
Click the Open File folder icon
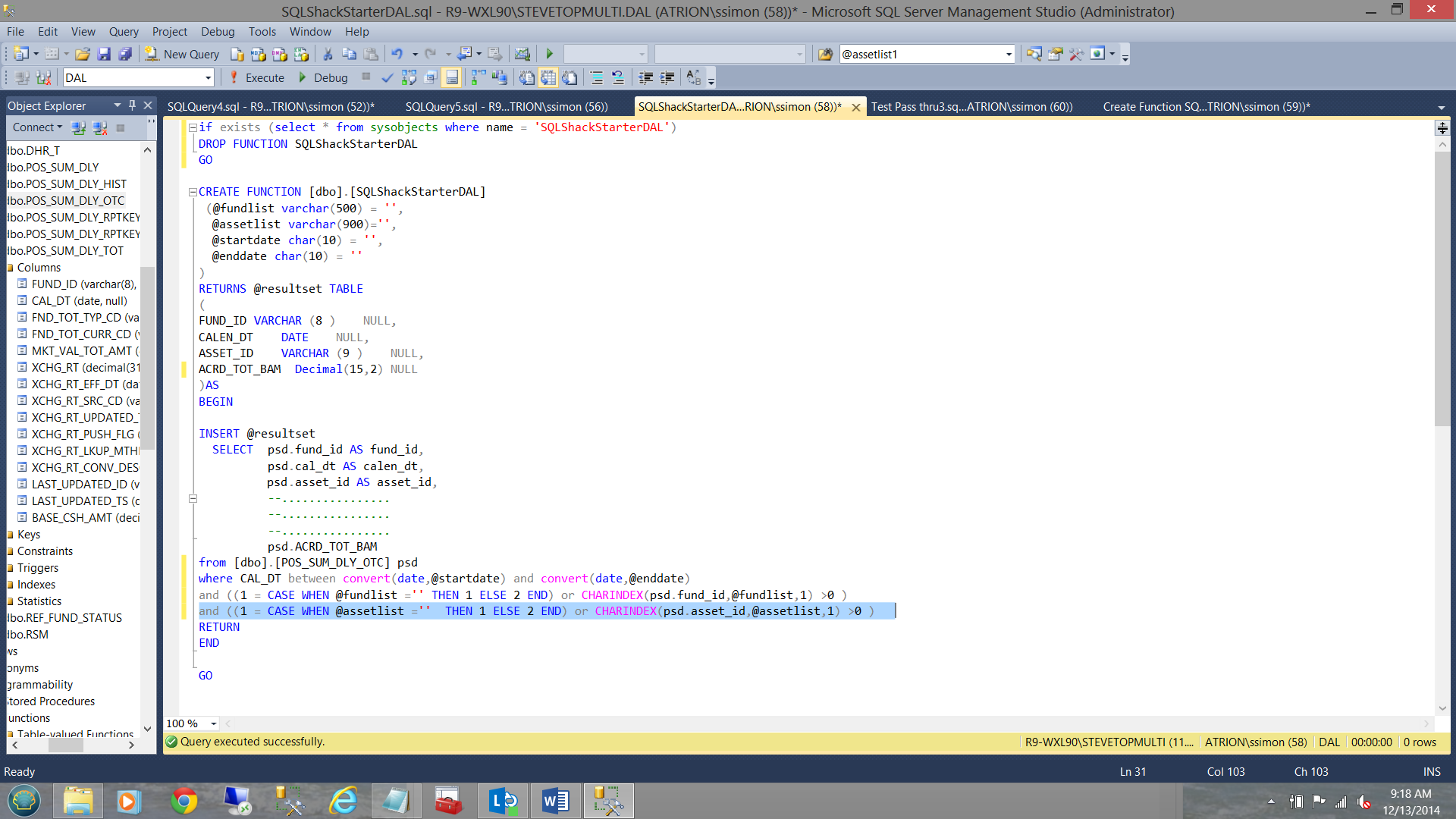point(83,54)
